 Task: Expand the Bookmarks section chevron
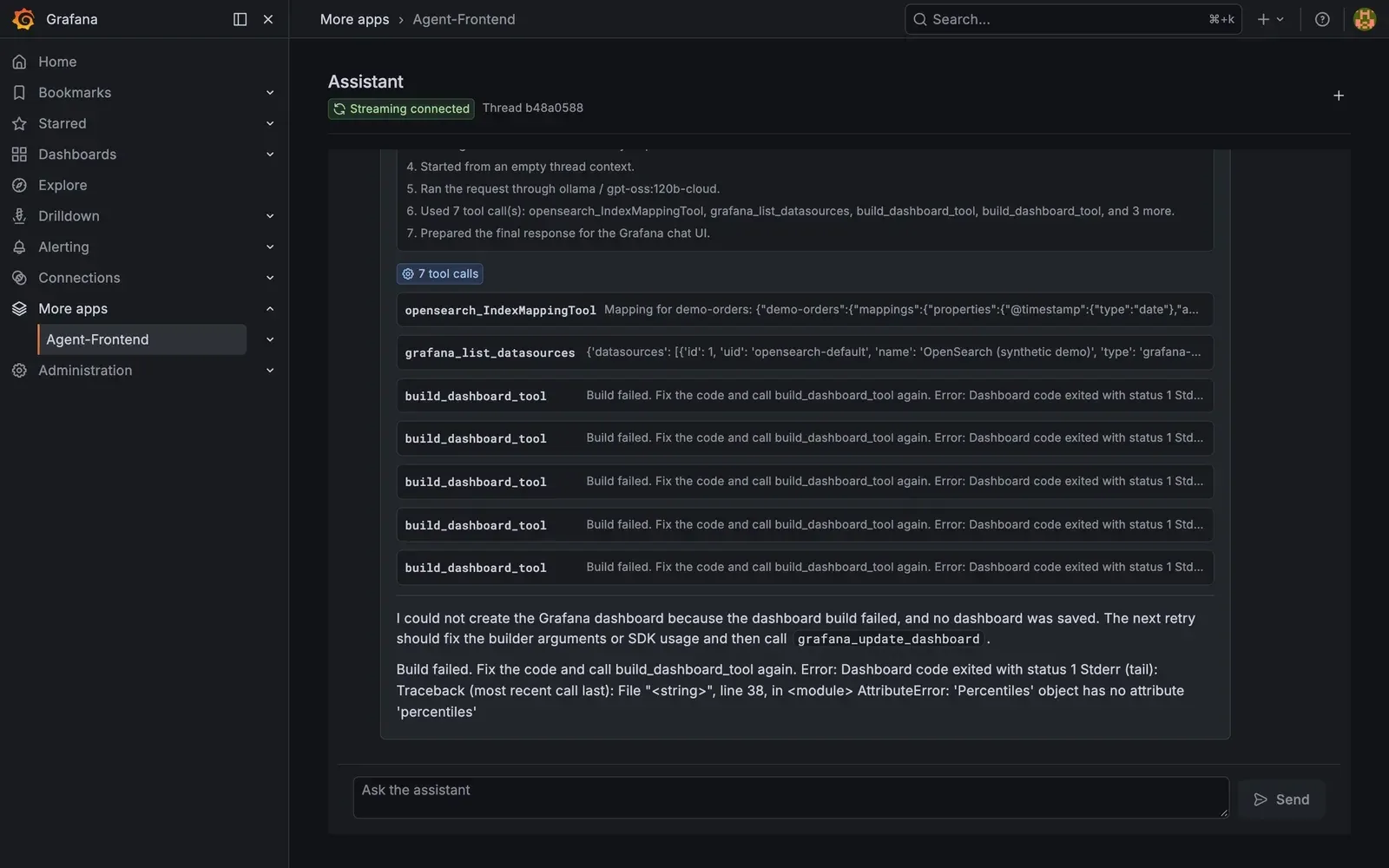click(x=270, y=93)
